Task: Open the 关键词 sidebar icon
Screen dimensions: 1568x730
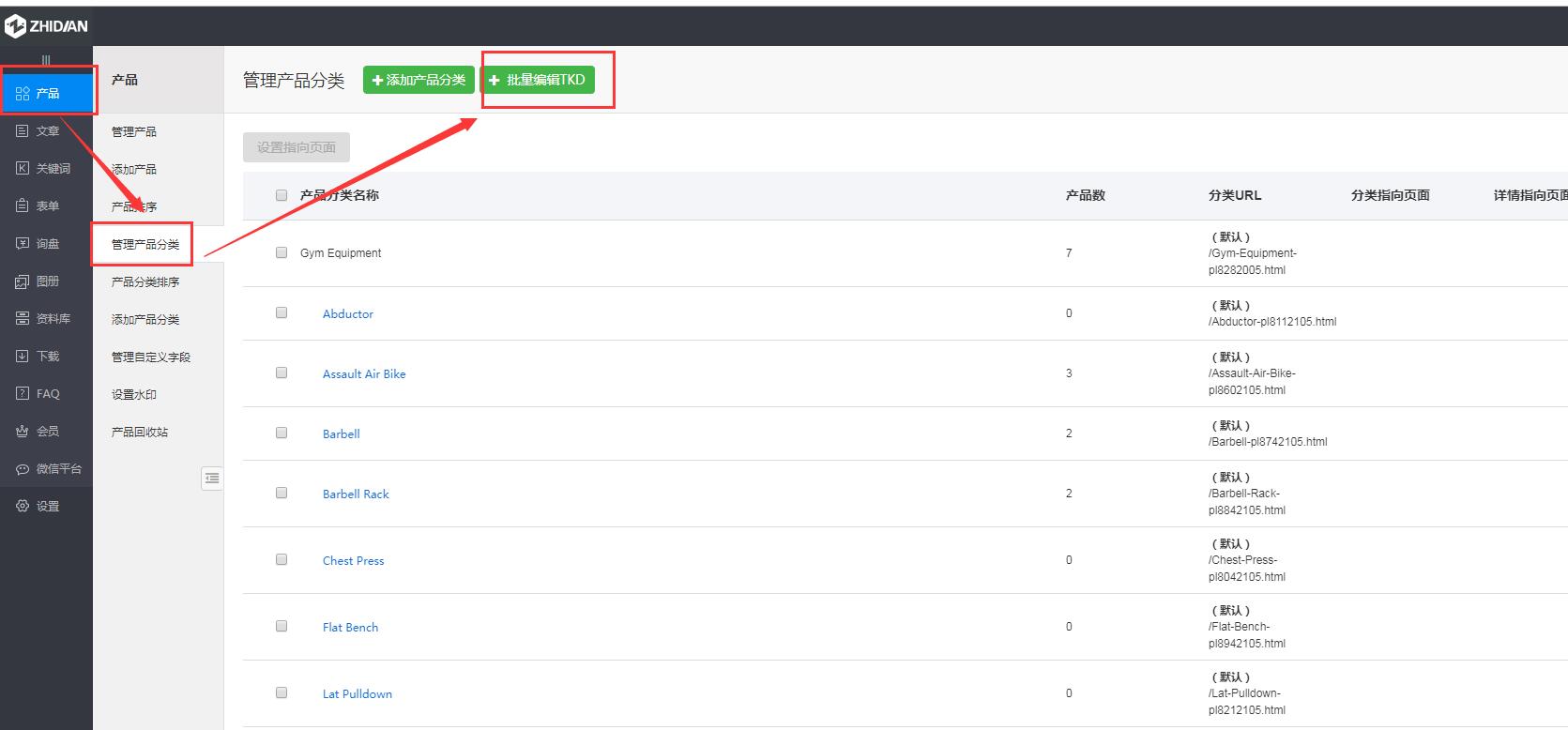Action: point(23,169)
